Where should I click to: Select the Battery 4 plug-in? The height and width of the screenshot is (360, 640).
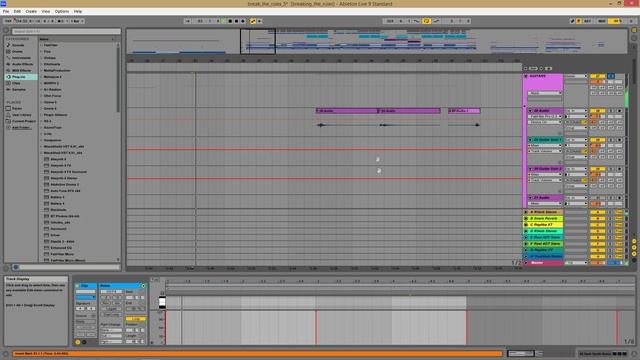pyautogui.click(x=57, y=203)
